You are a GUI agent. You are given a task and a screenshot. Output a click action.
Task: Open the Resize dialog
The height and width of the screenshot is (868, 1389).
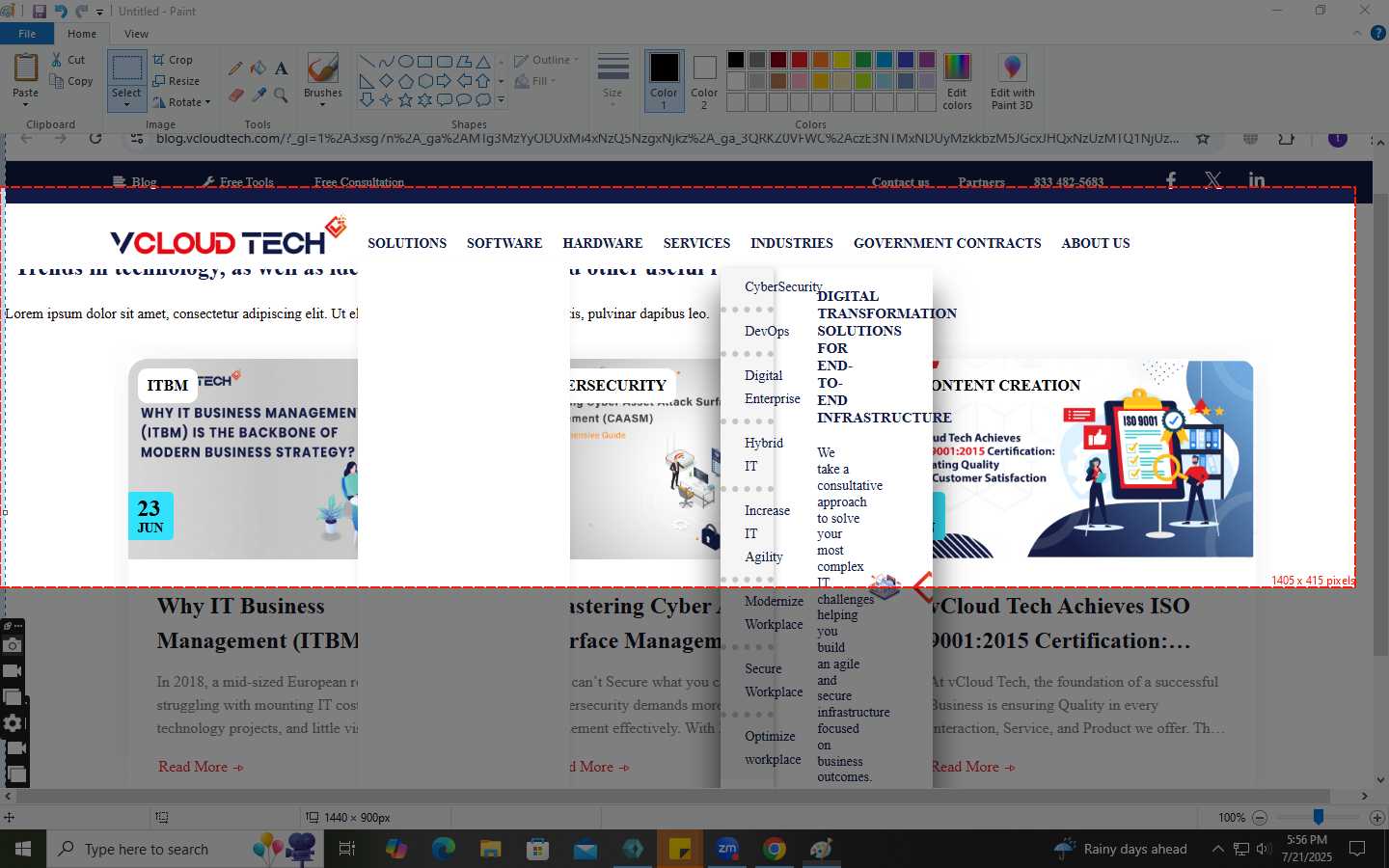(176, 81)
